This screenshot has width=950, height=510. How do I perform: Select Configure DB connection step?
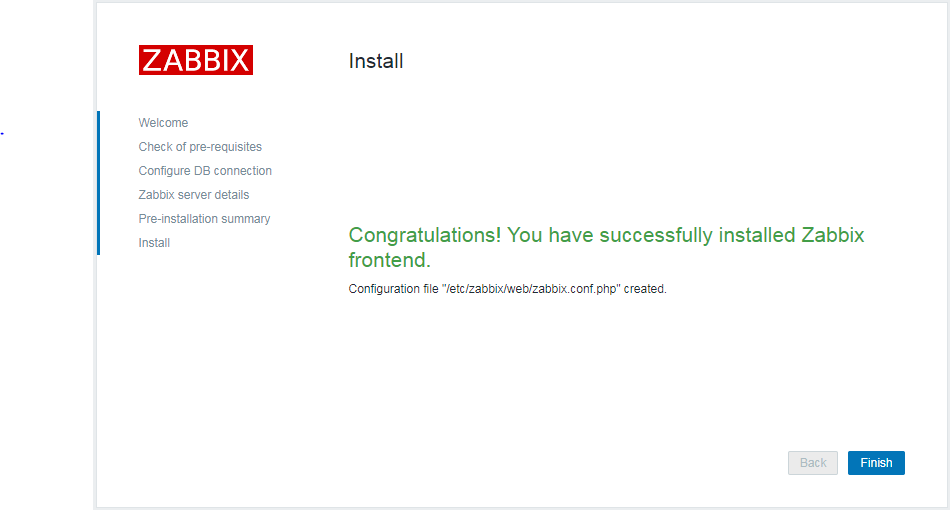pos(205,171)
